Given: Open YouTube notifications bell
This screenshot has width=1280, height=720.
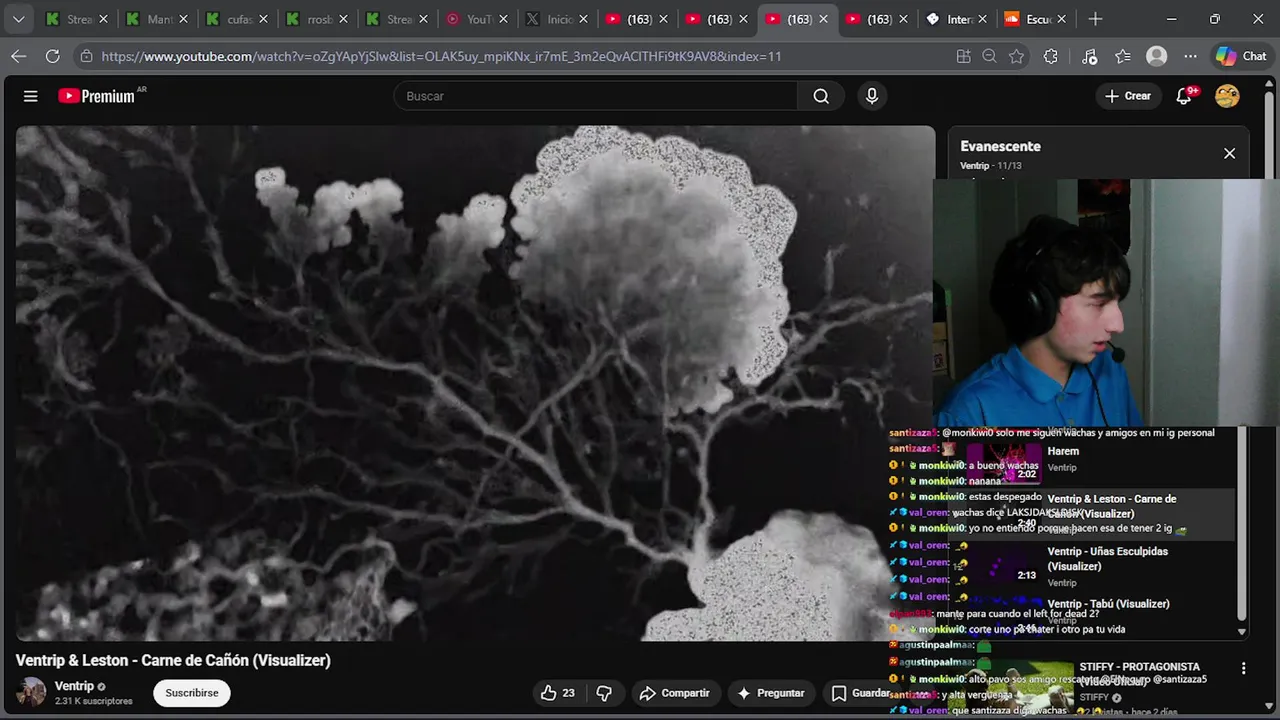Looking at the screenshot, I should 1185,96.
